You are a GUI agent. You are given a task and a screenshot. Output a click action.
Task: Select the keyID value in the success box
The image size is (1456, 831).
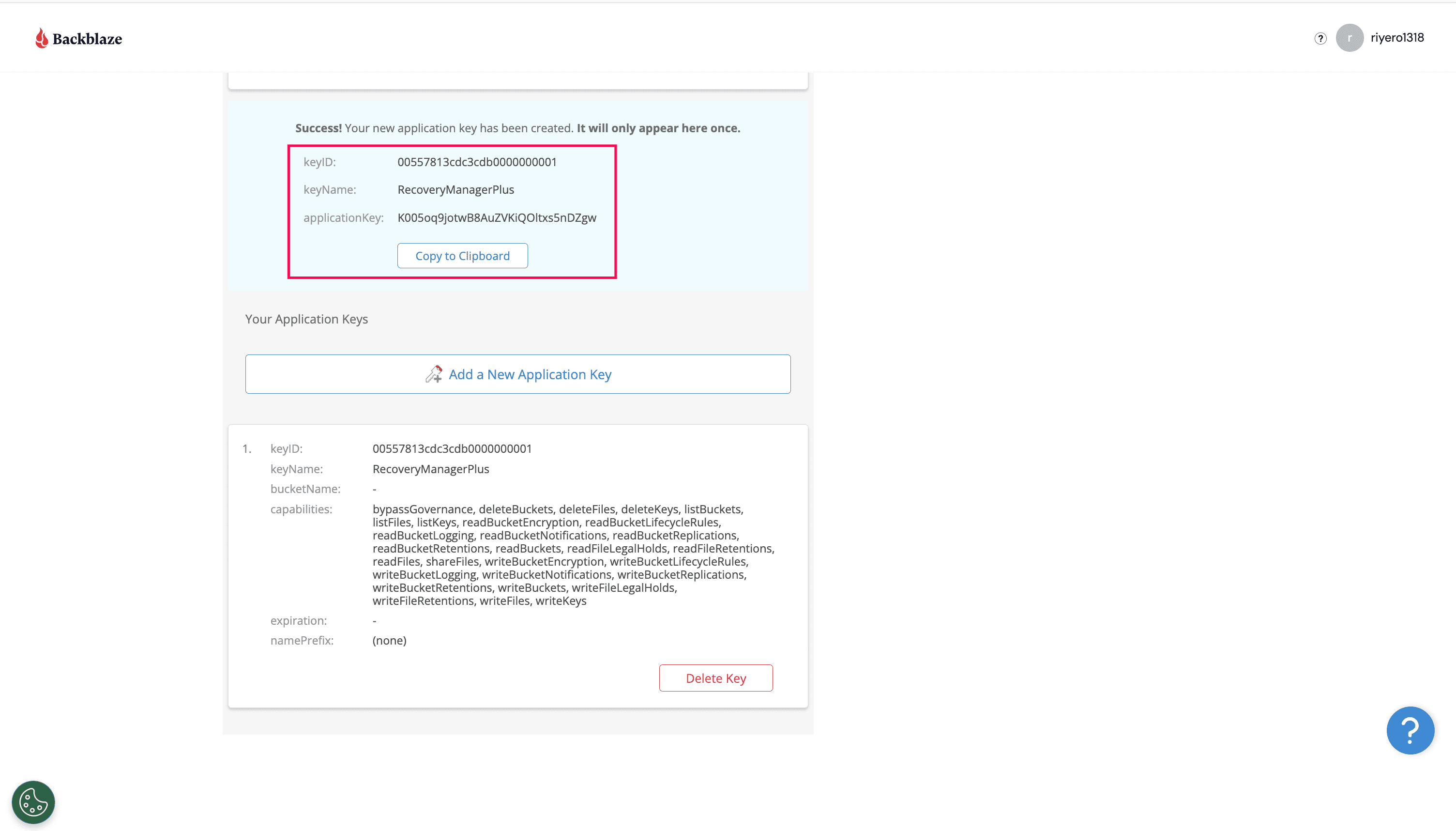[477, 162]
